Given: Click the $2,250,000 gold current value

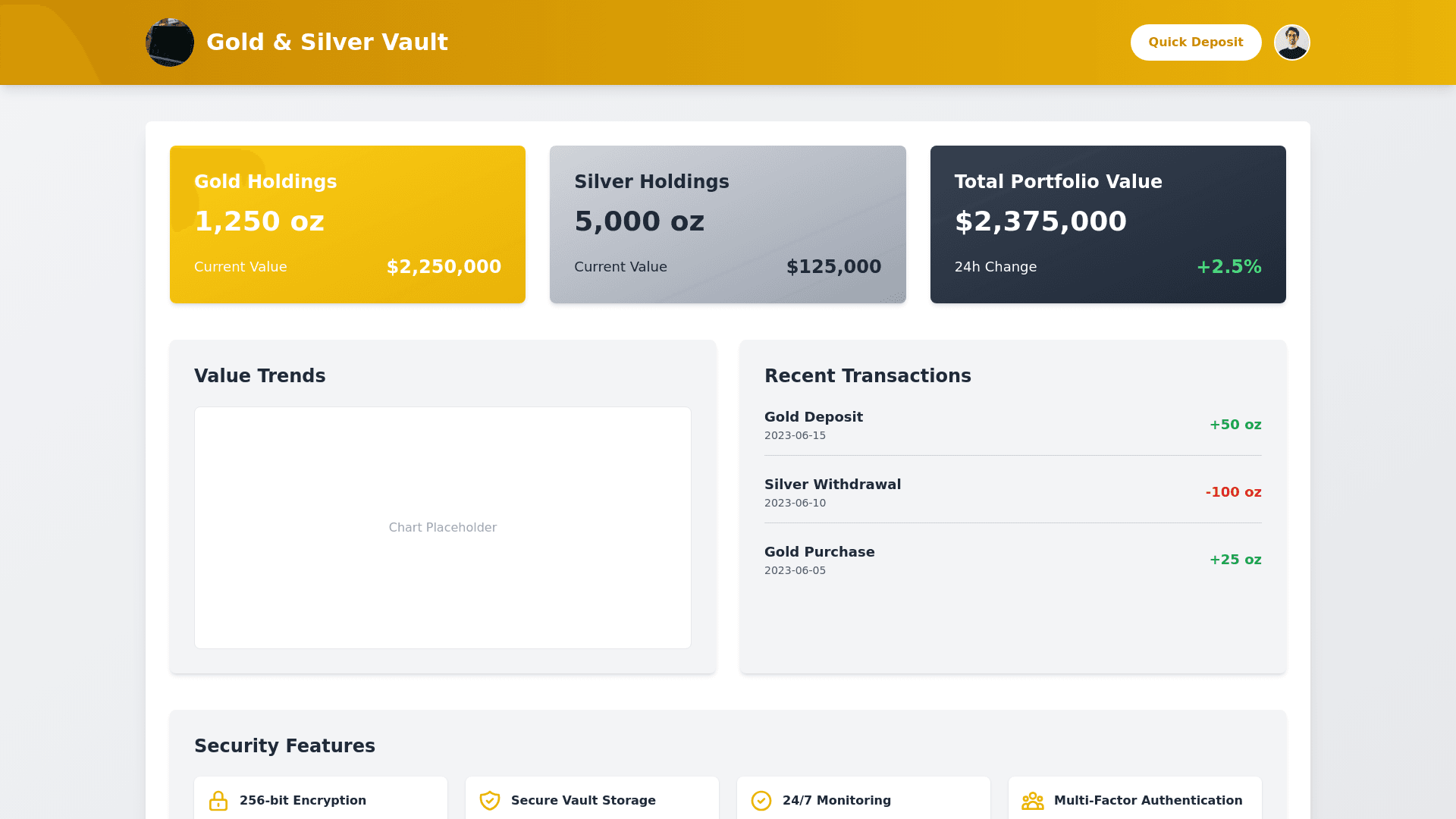Looking at the screenshot, I should point(444,267).
